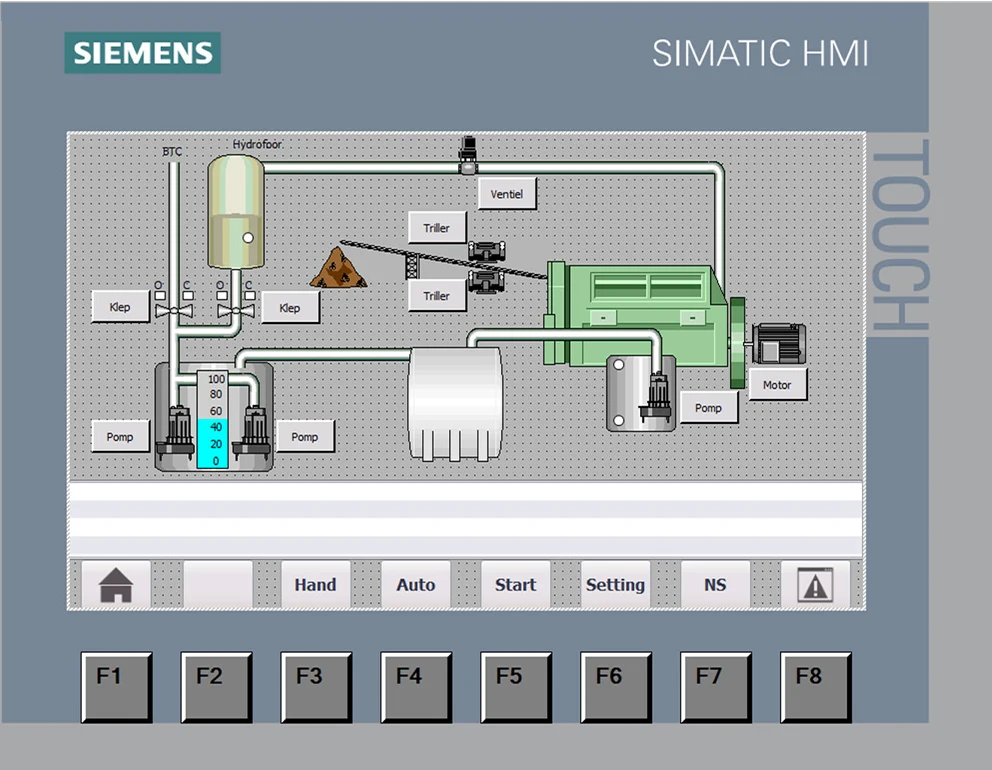Select the green screening machine graphic
This screenshot has width=992, height=770.
(636, 315)
